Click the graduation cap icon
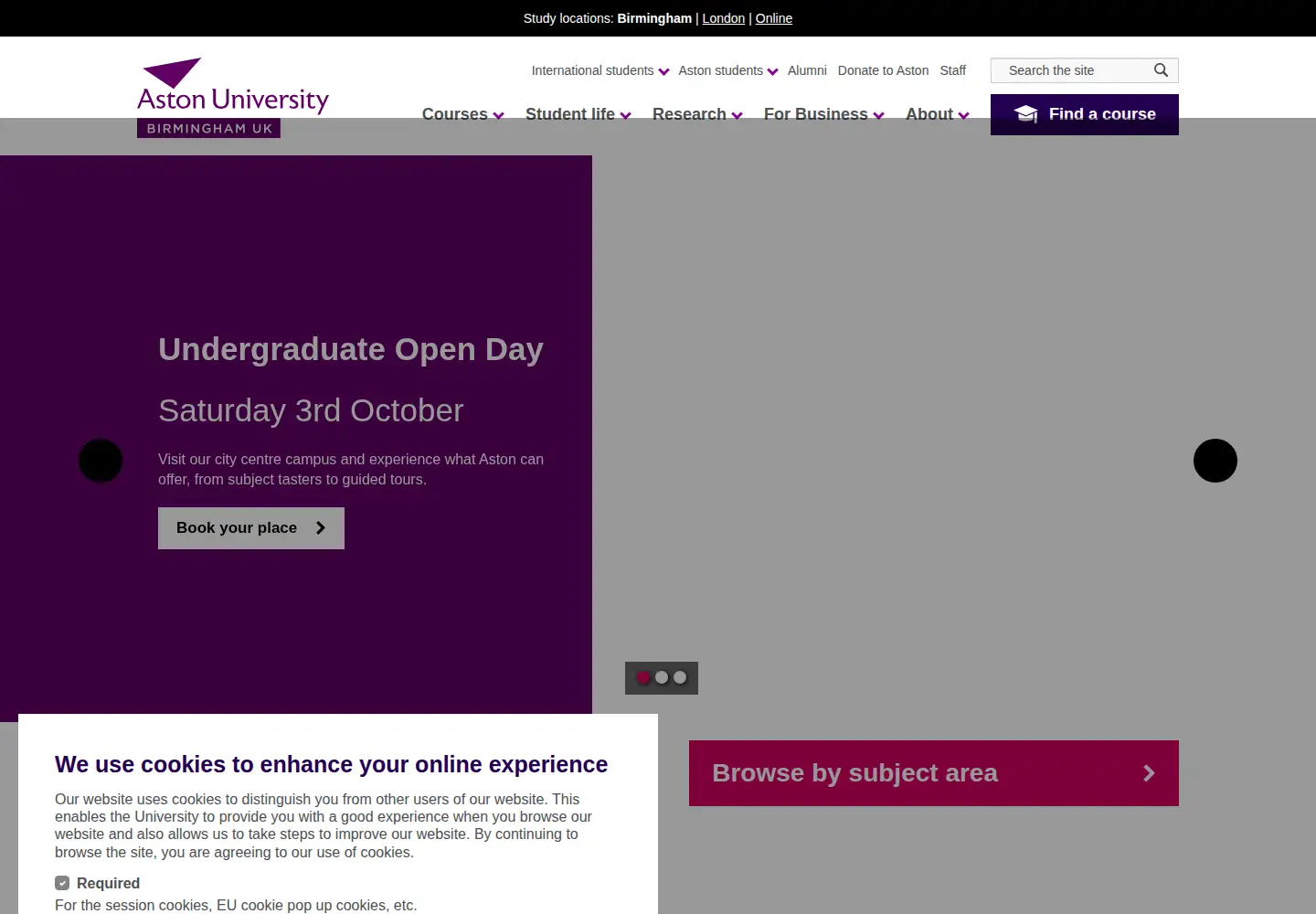Viewport: 1316px width, 914px height. click(x=1026, y=114)
